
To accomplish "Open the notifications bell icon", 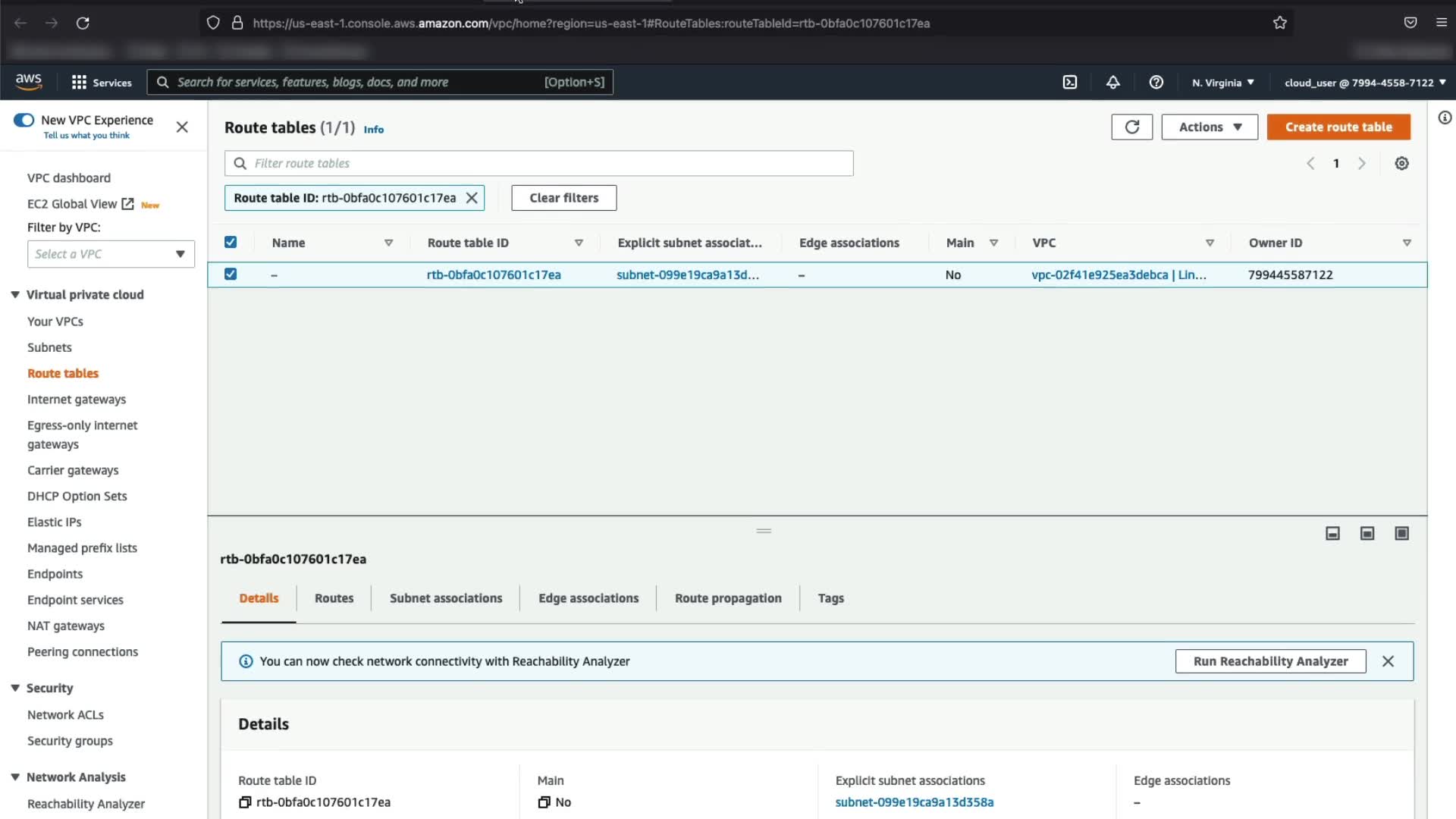I will (1112, 83).
